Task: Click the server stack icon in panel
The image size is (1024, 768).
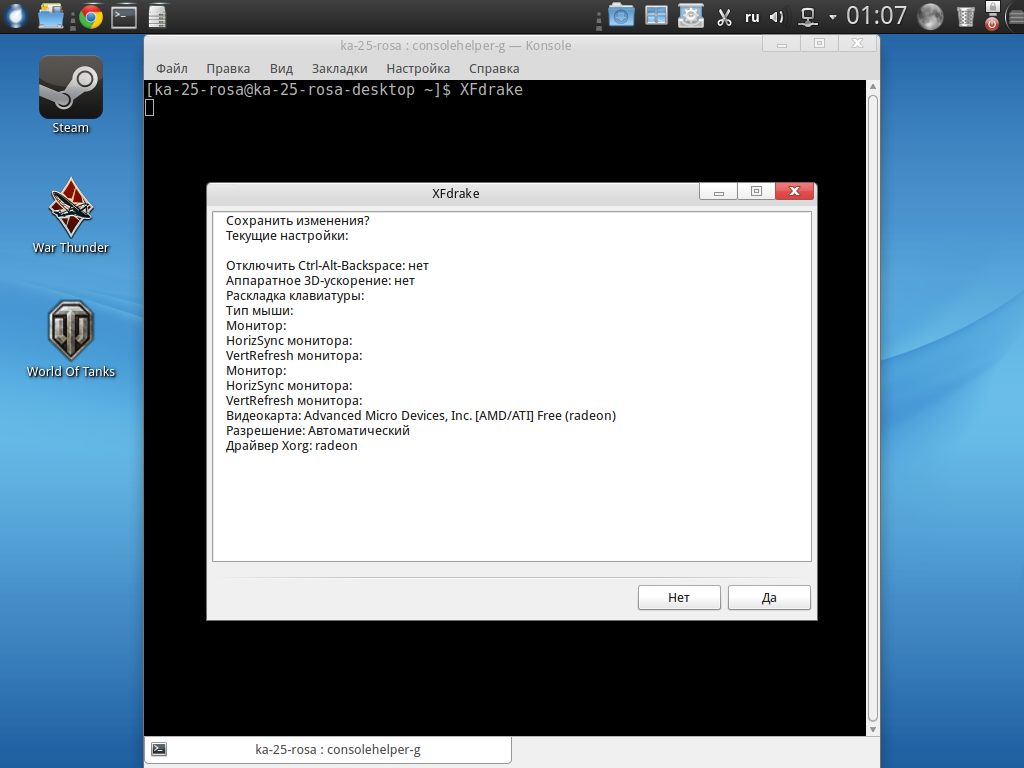Action: [x=157, y=16]
